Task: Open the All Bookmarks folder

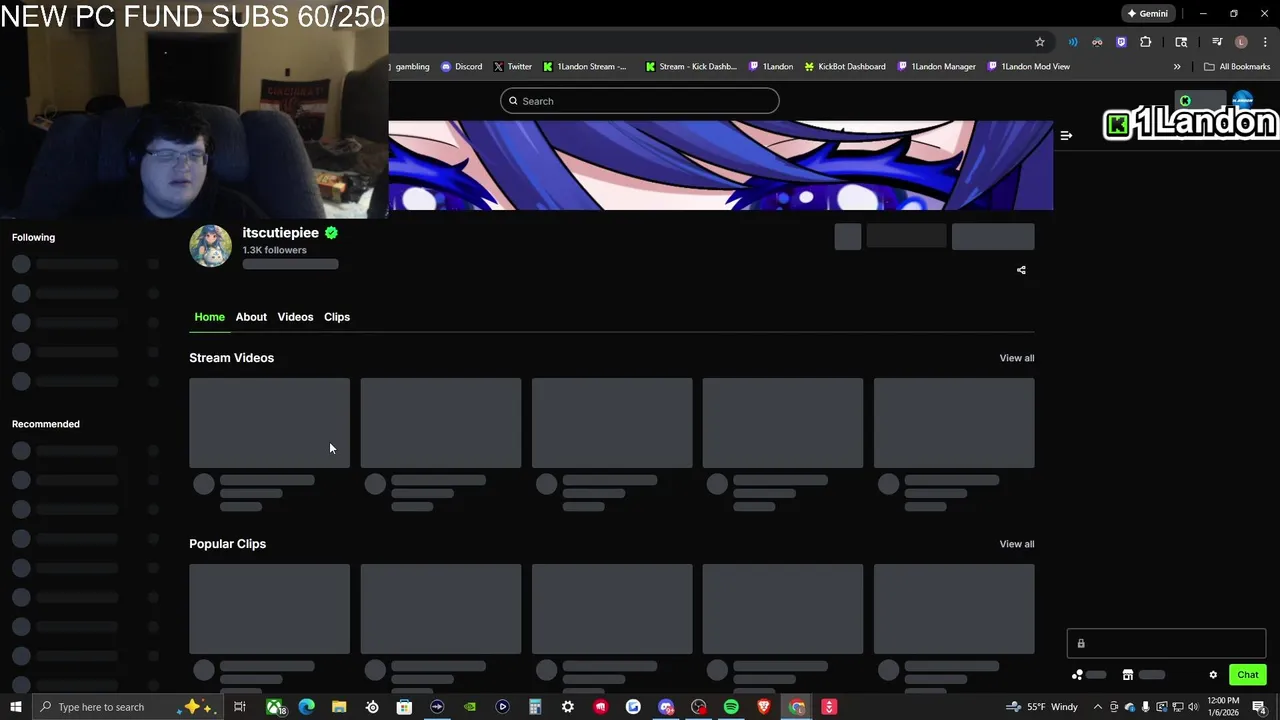Action: 1237,67
